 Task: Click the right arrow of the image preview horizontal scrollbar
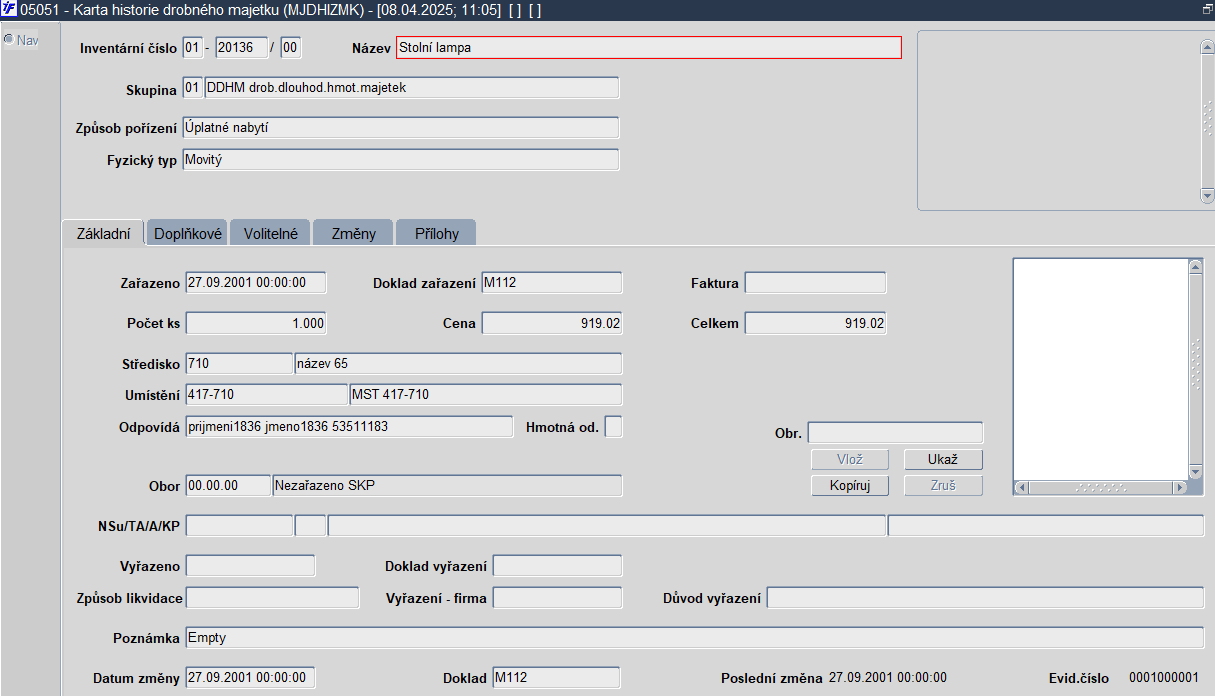1180,487
